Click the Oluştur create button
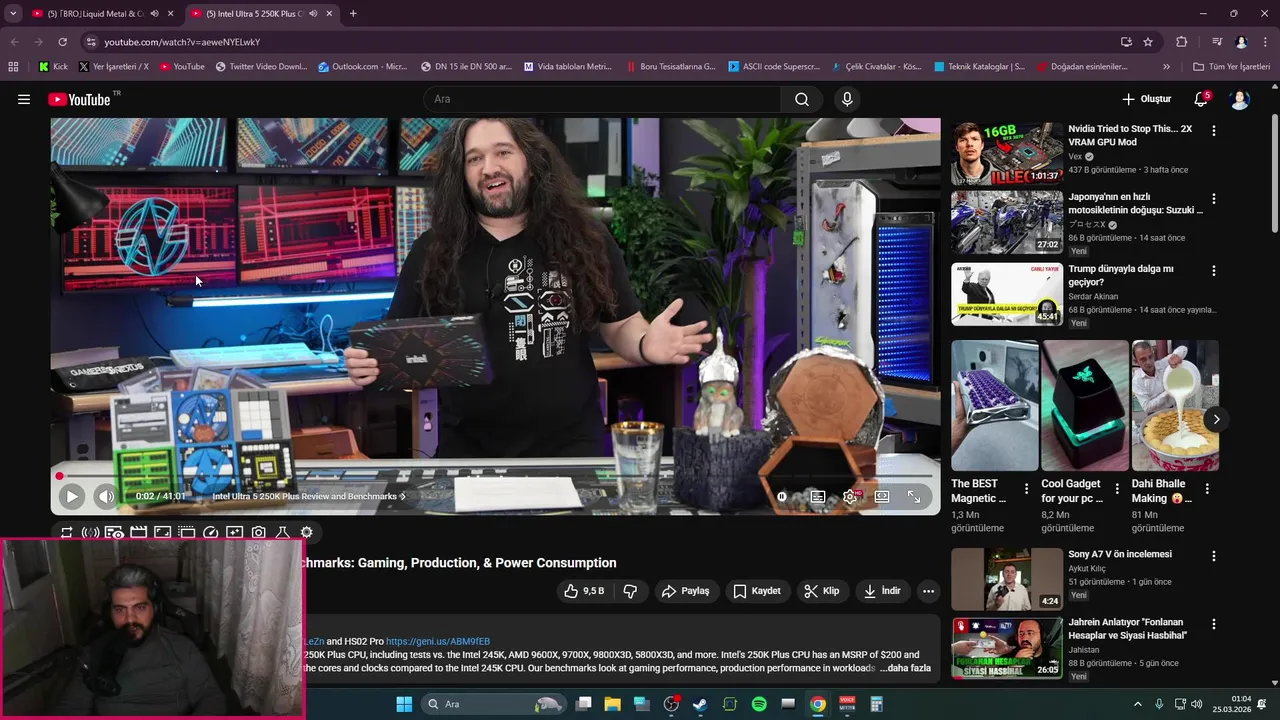Viewport: 1280px width, 720px height. (x=1146, y=99)
